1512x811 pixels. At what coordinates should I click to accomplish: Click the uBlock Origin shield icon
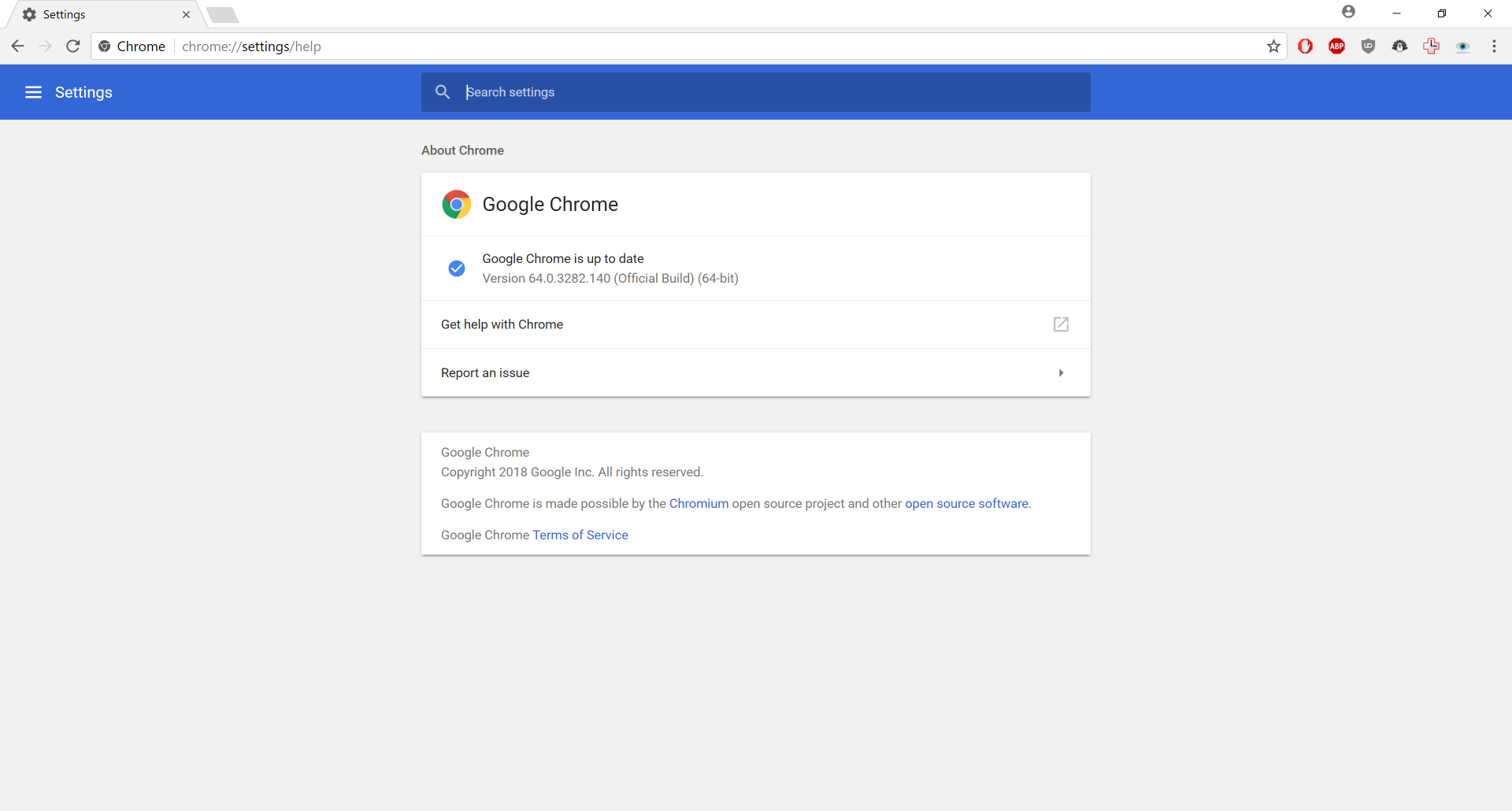[1368, 46]
